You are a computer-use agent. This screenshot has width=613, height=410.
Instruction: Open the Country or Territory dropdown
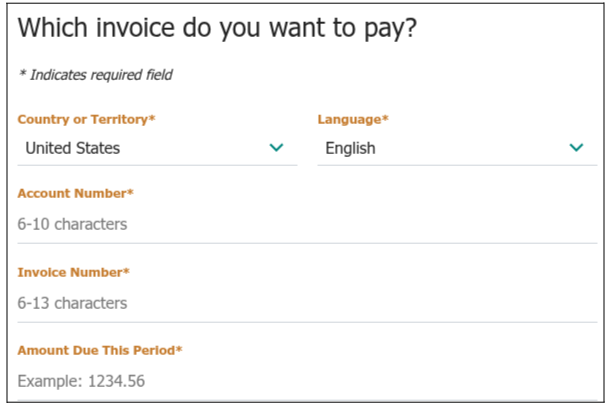tap(157, 148)
